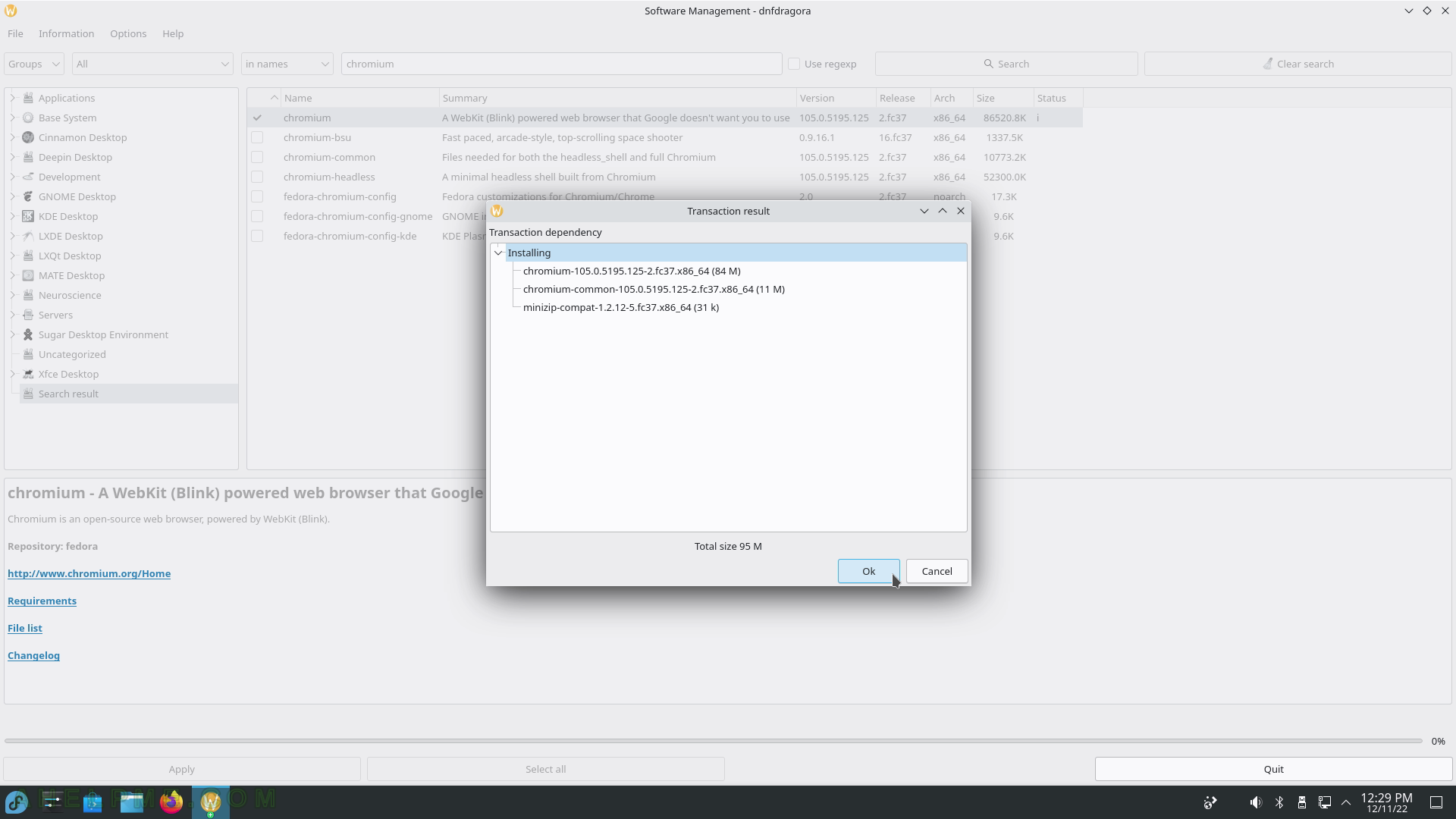Click the MATE Desktop group icon
This screenshot has height=819, width=1456.
pos(28,275)
